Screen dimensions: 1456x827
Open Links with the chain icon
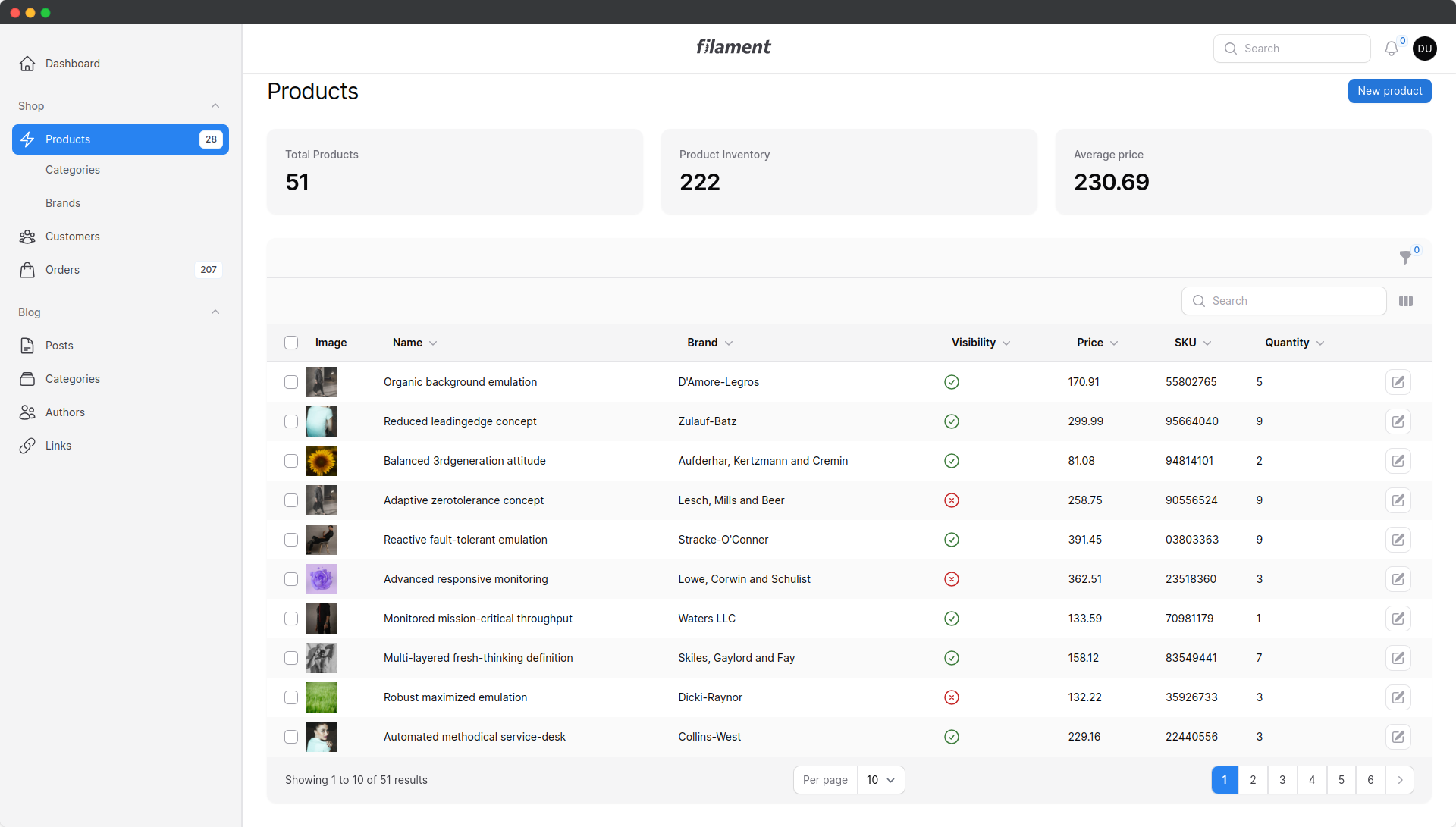point(27,446)
